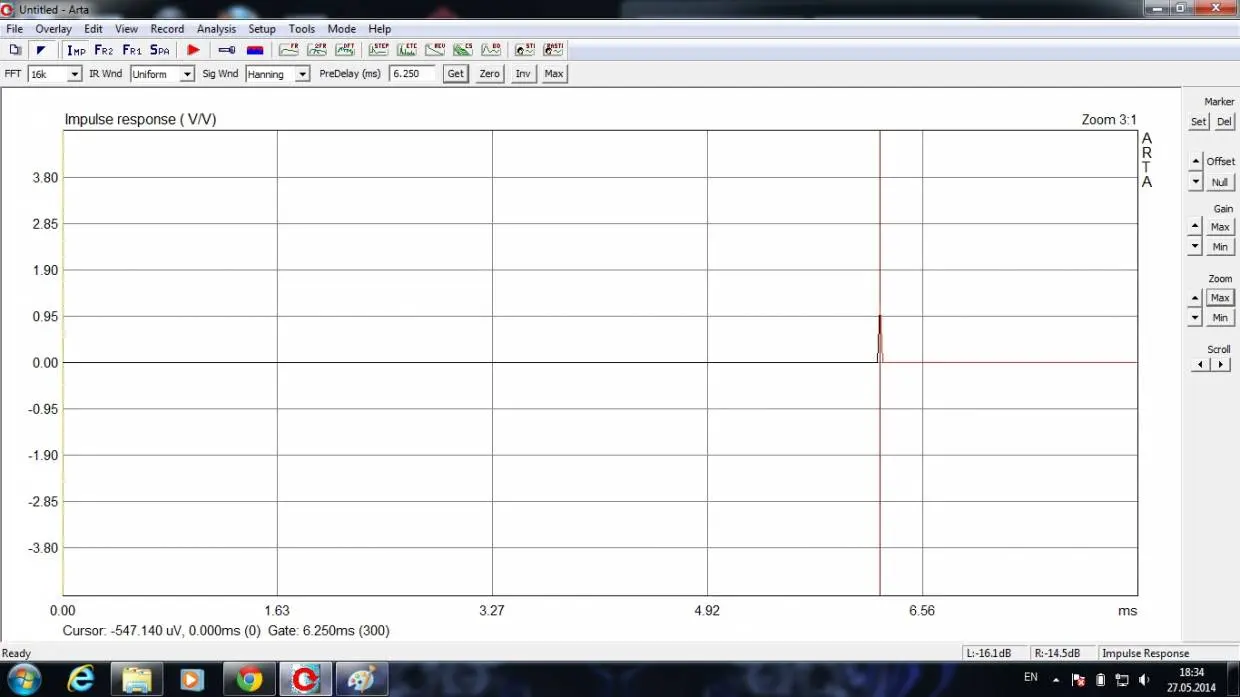The width and height of the screenshot is (1240, 697).
Task: Click the Zoom Min button
Action: click(1220, 318)
